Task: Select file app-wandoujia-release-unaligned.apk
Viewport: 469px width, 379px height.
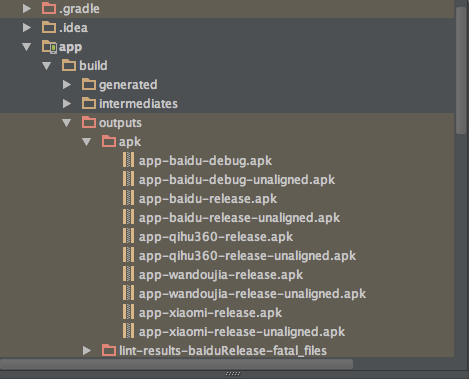Action: (x=252, y=294)
